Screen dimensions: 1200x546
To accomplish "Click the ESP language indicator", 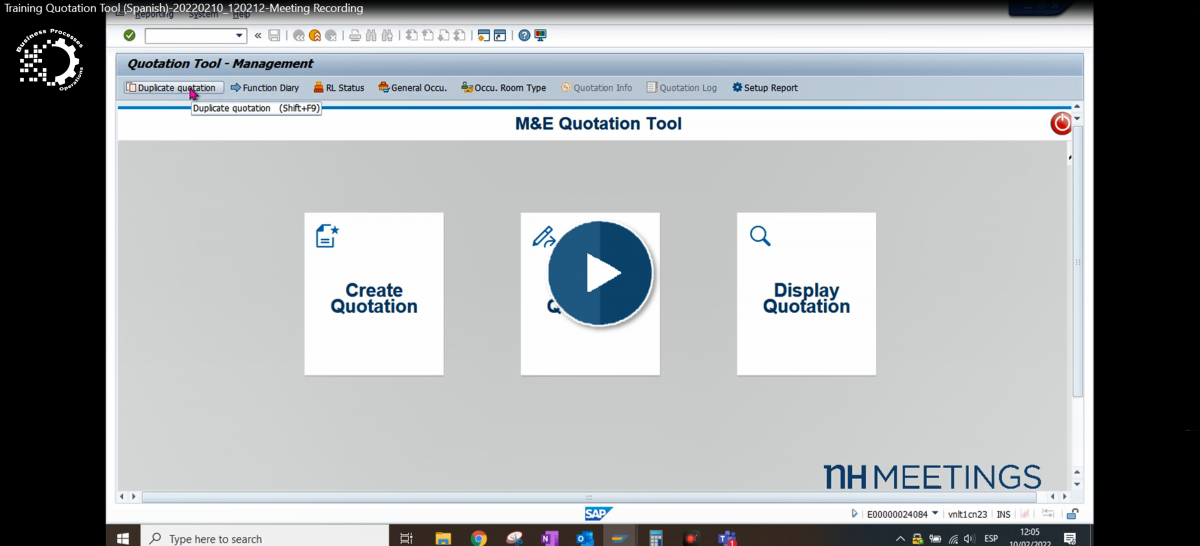I will pos(992,539).
